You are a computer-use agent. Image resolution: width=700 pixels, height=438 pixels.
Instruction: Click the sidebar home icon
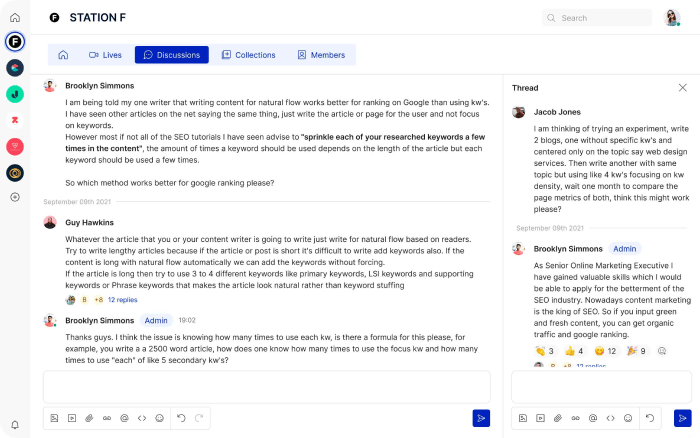click(15, 18)
